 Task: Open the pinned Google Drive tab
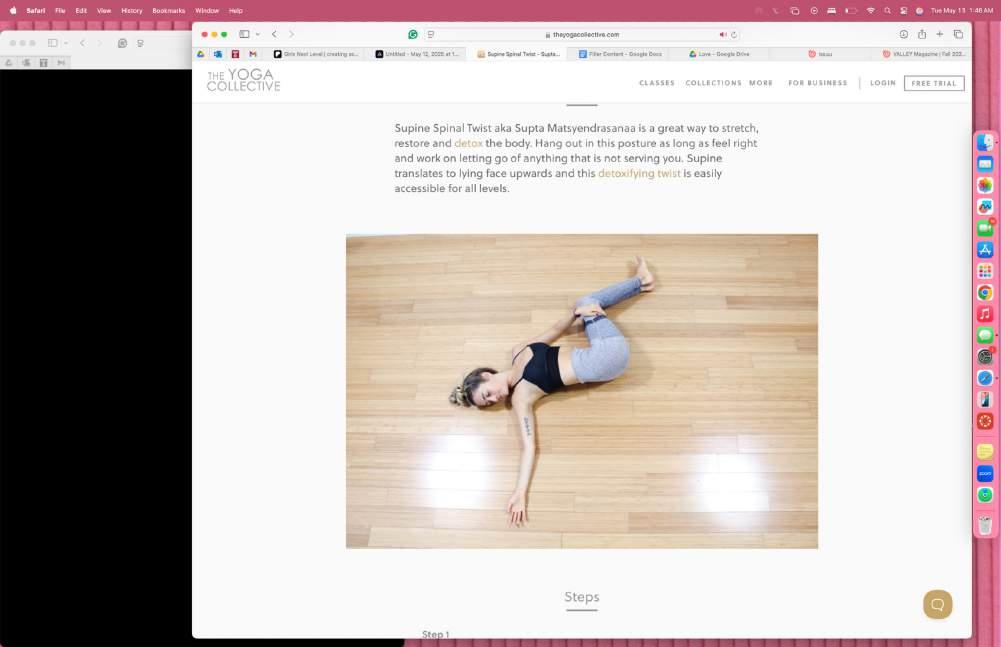tap(200, 54)
